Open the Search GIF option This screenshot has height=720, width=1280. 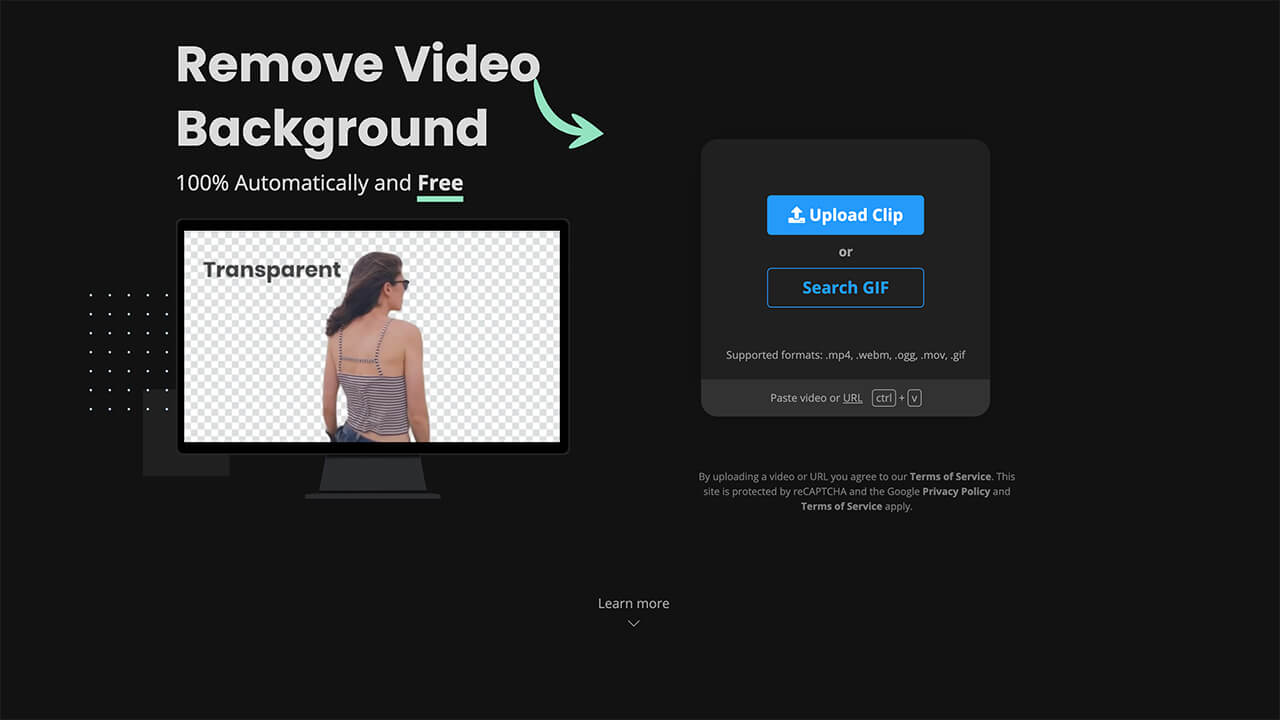pyautogui.click(x=845, y=288)
